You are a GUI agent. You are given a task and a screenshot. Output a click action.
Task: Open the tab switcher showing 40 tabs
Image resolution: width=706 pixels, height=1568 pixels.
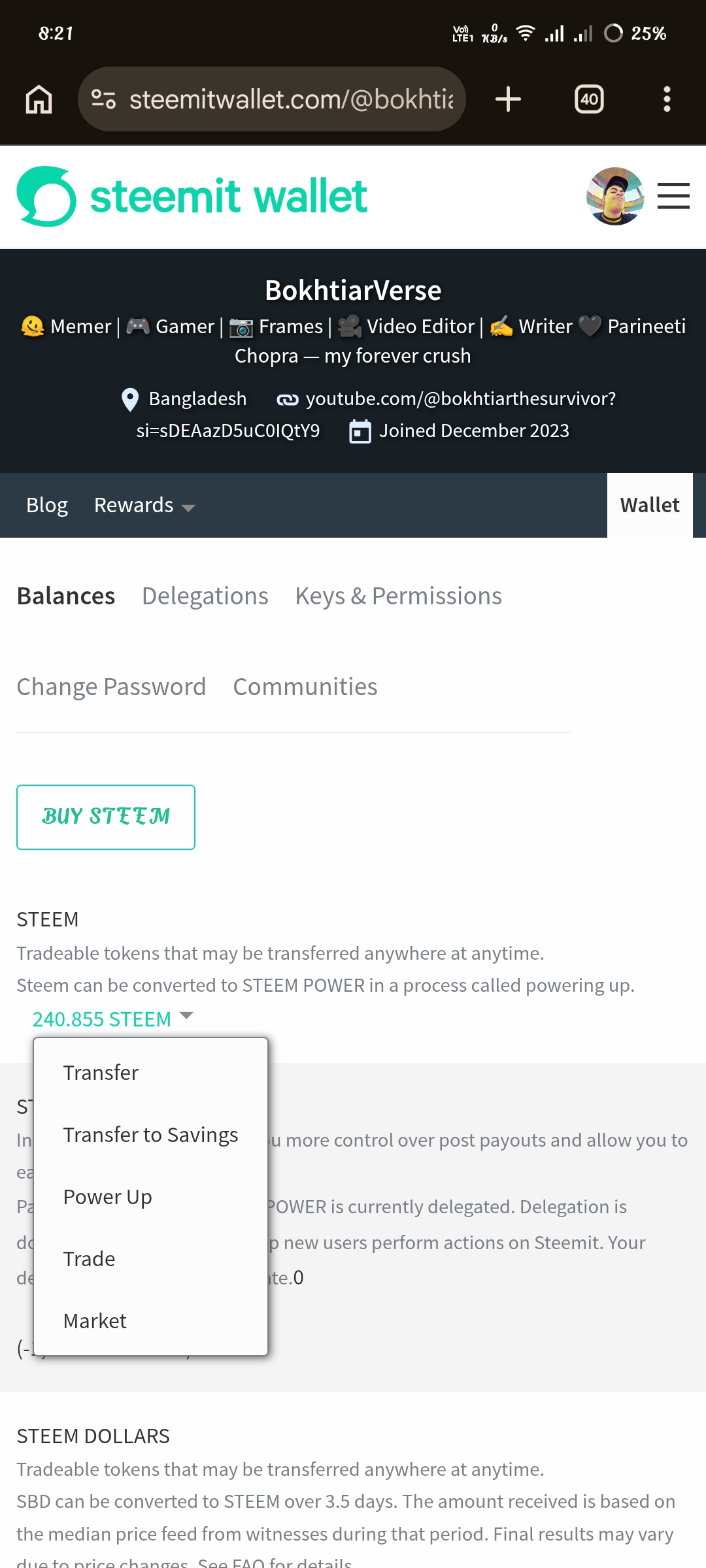[x=589, y=99]
